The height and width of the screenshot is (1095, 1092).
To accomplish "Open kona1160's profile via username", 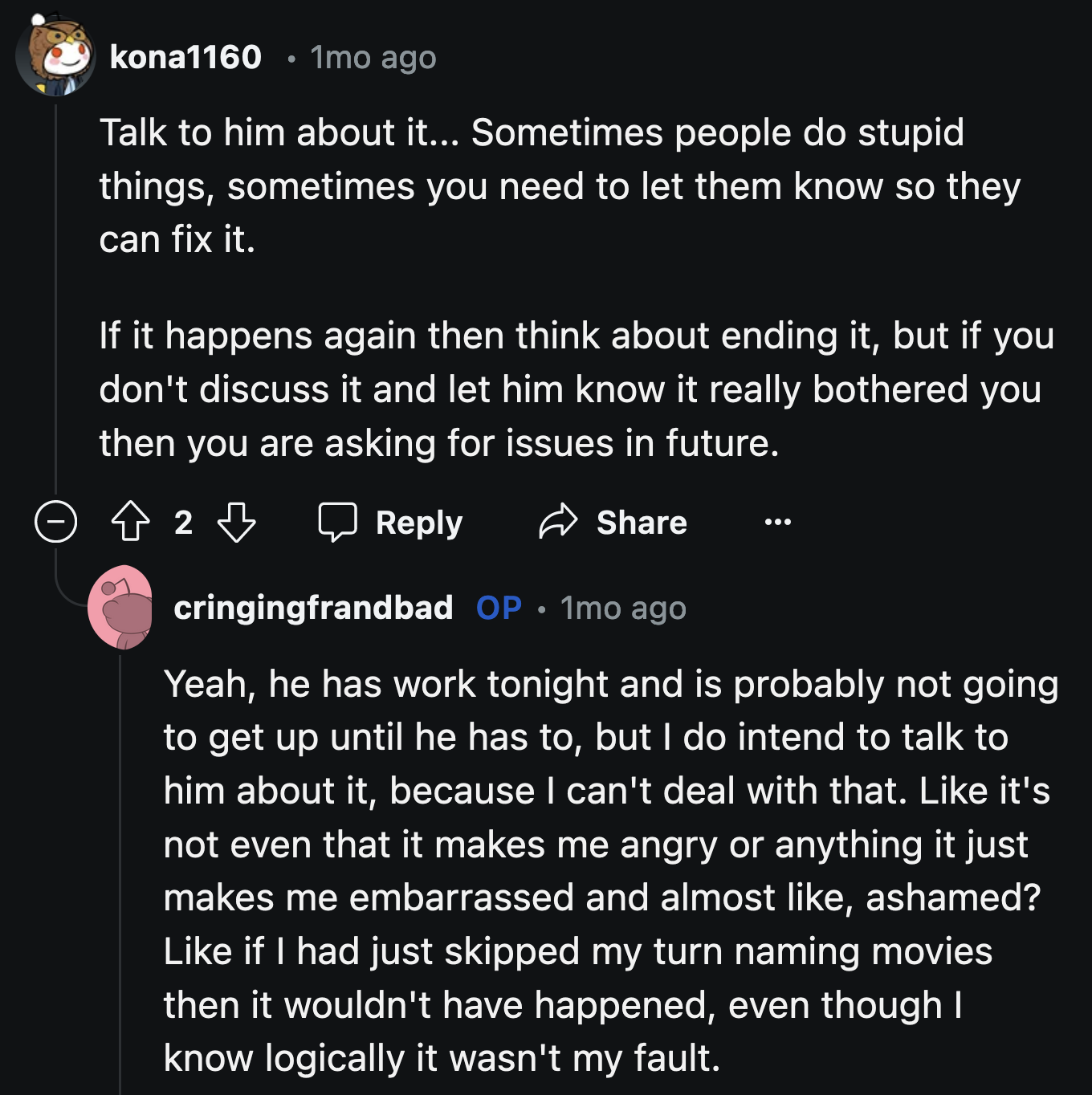I will tap(185, 56).
